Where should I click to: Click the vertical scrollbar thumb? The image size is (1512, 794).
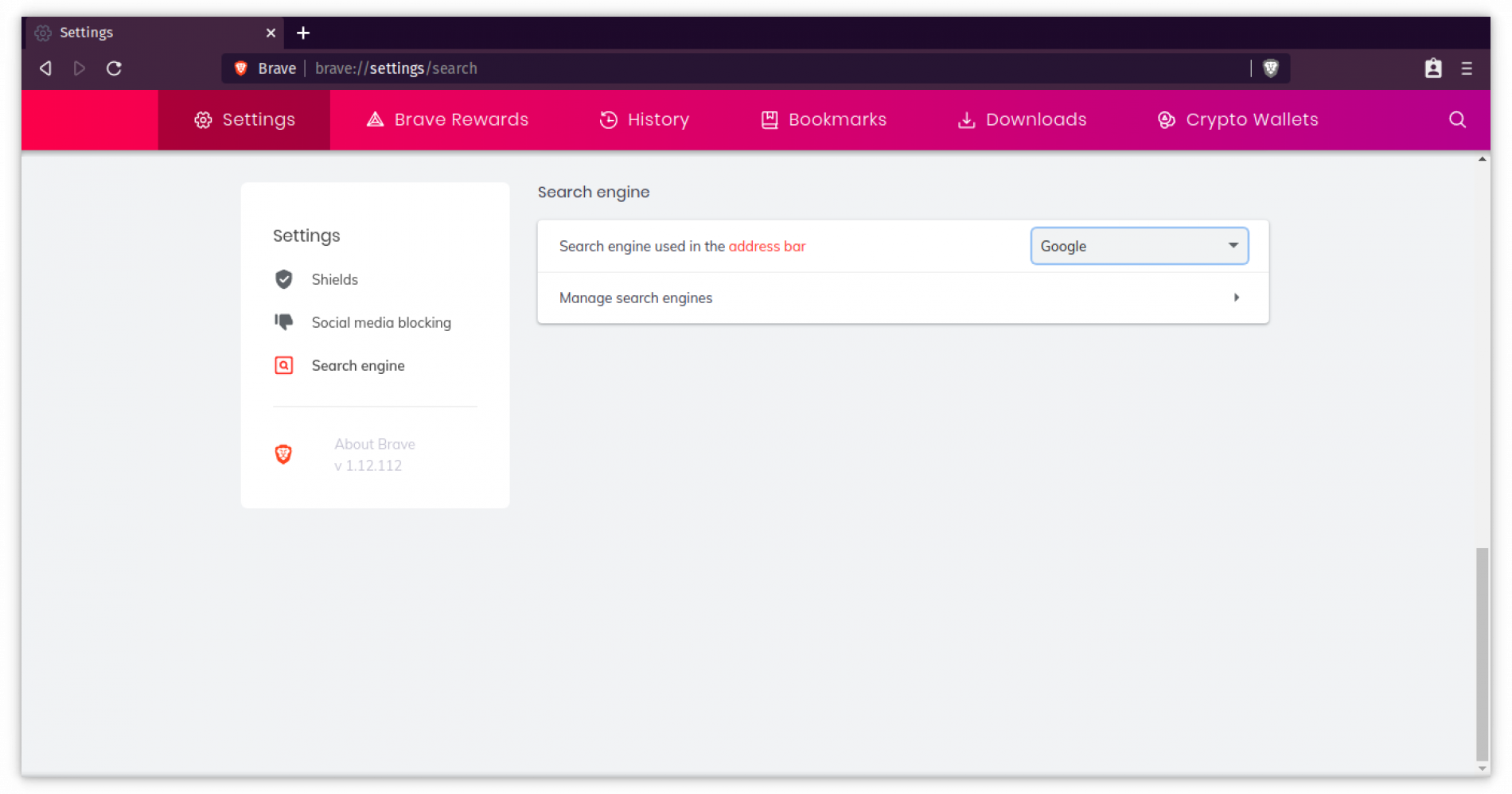[x=1482, y=654]
